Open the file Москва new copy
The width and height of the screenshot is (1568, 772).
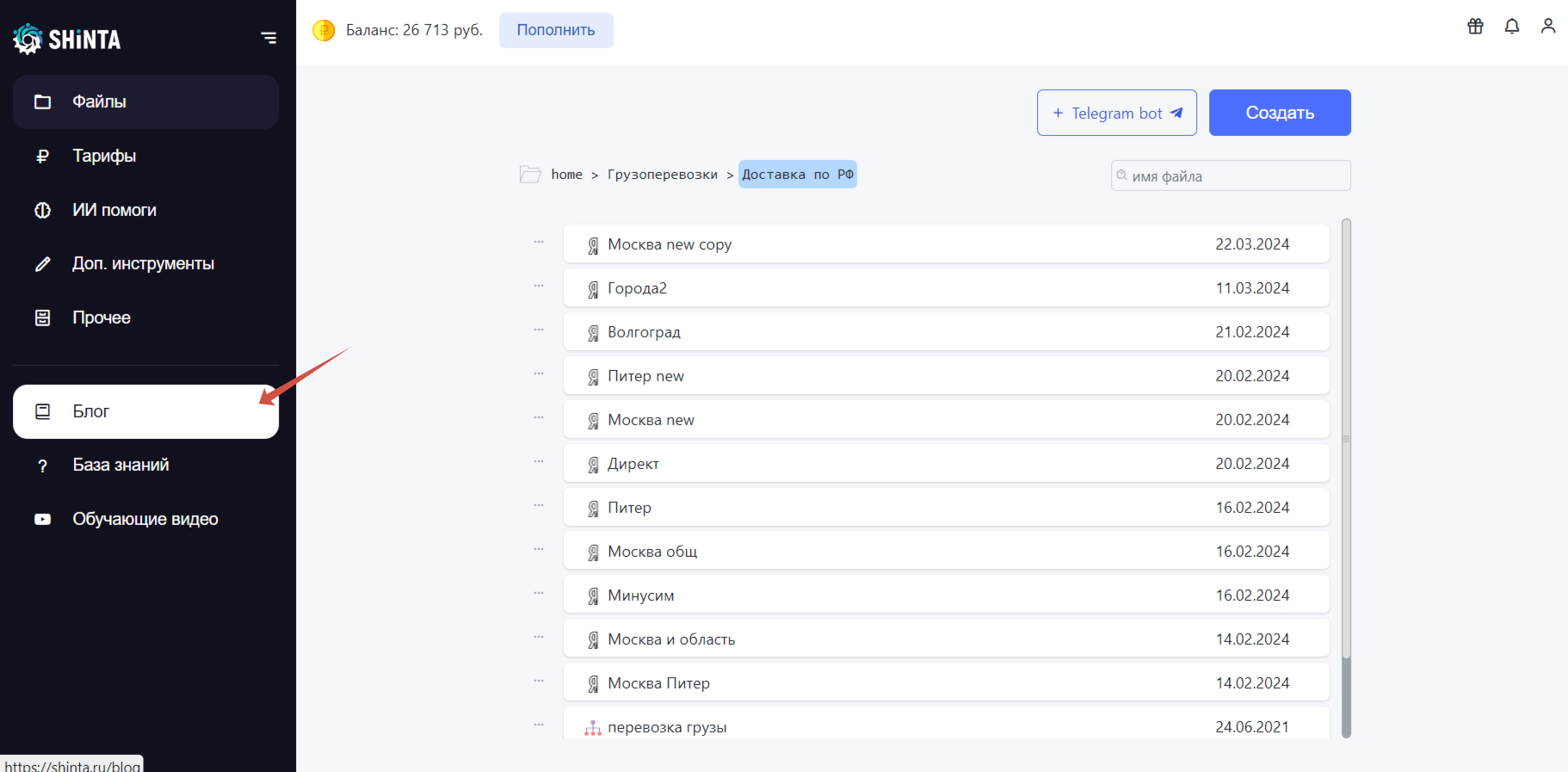coord(947,244)
